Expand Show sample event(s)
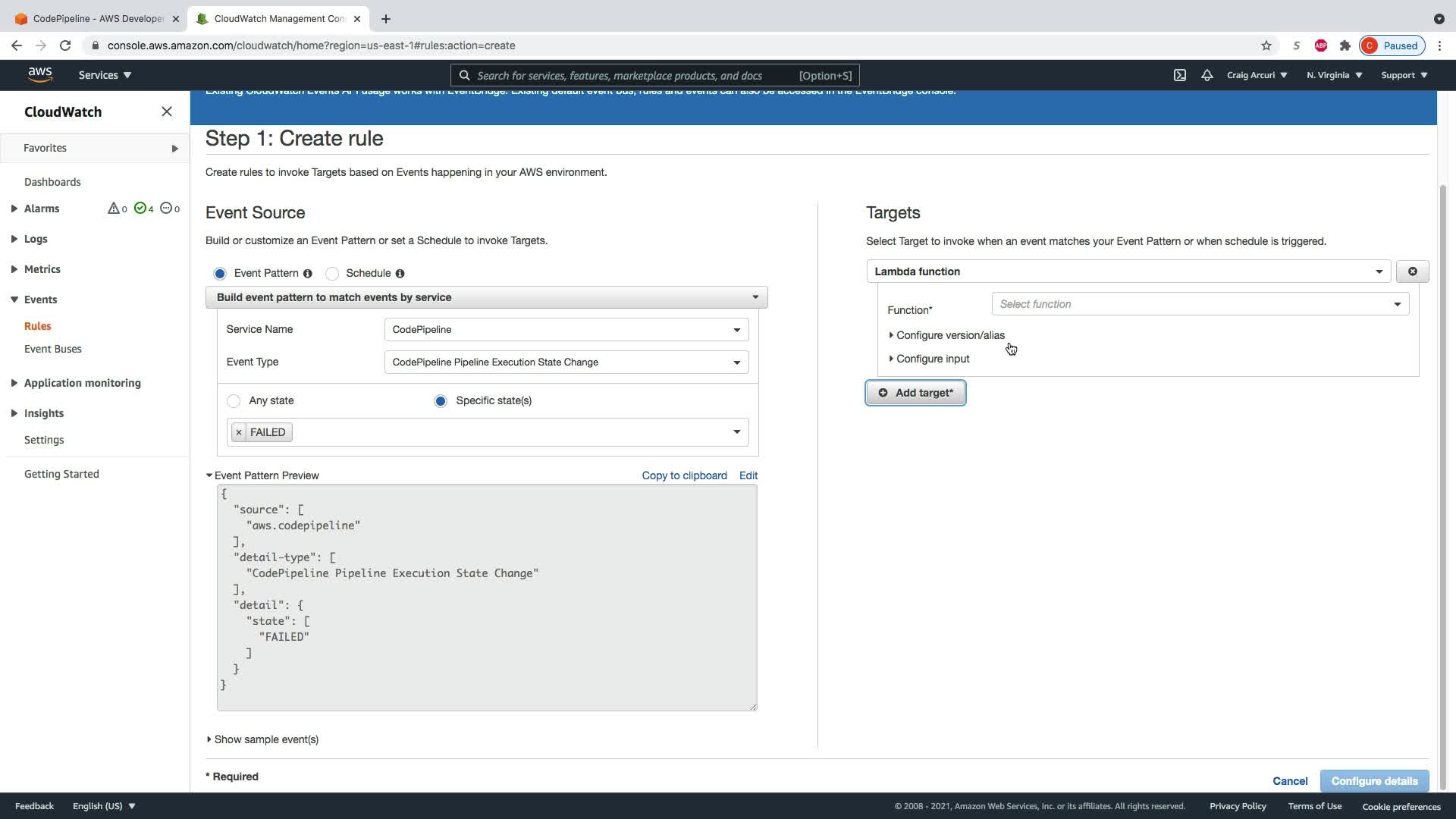Image resolution: width=1456 pixels, height=819 pixels. (265, 739)
